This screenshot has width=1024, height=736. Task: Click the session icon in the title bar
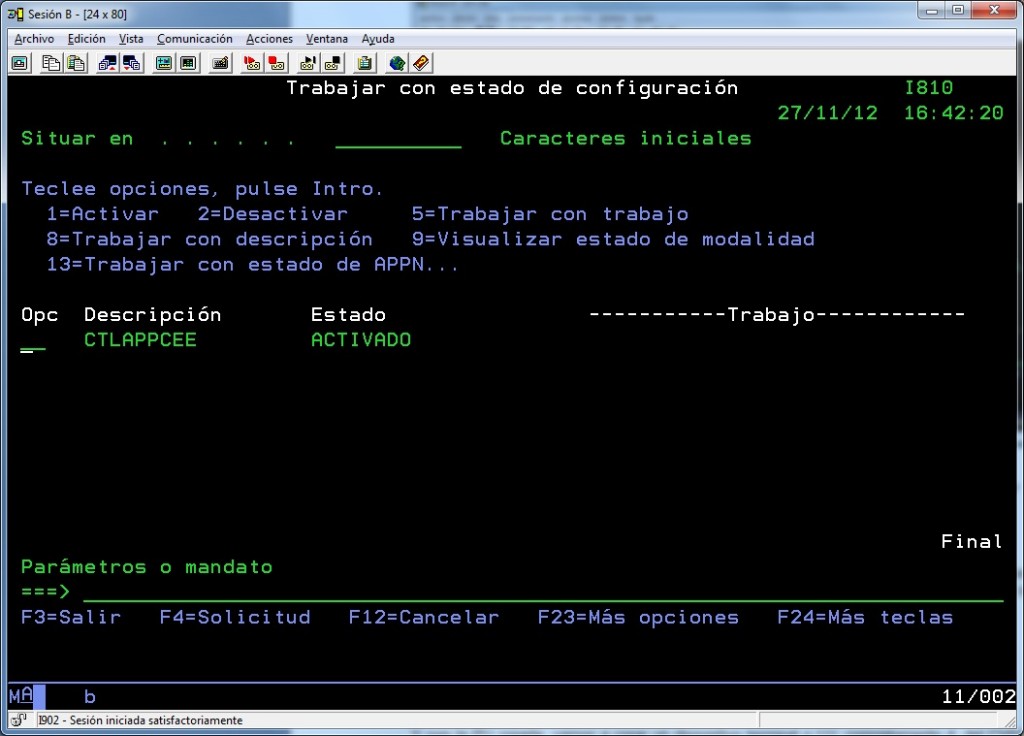pyautogui.click(x=16, y=14)
